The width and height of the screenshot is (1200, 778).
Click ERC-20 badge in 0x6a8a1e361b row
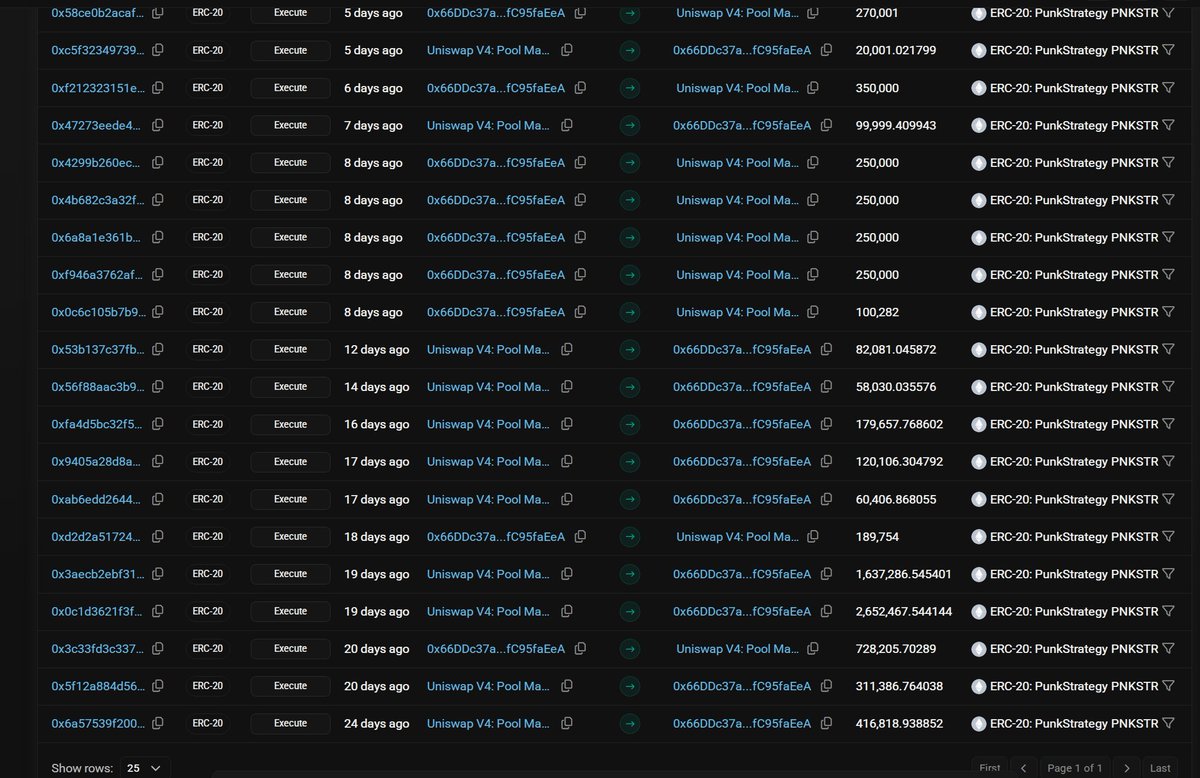[207, 237]
